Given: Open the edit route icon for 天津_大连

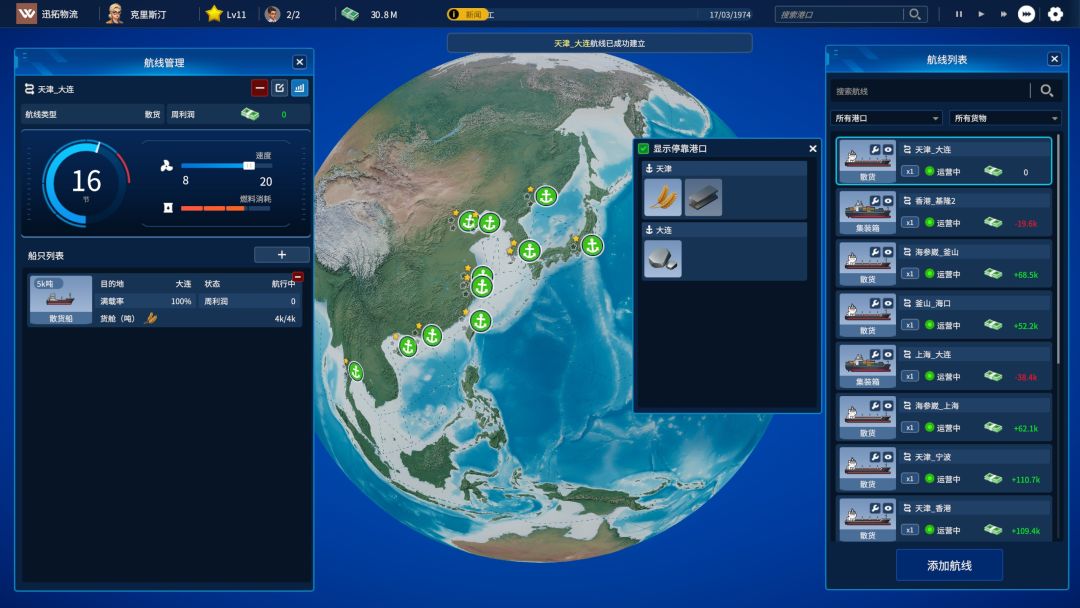Looking at the screenshot, I should coord(279,88).
